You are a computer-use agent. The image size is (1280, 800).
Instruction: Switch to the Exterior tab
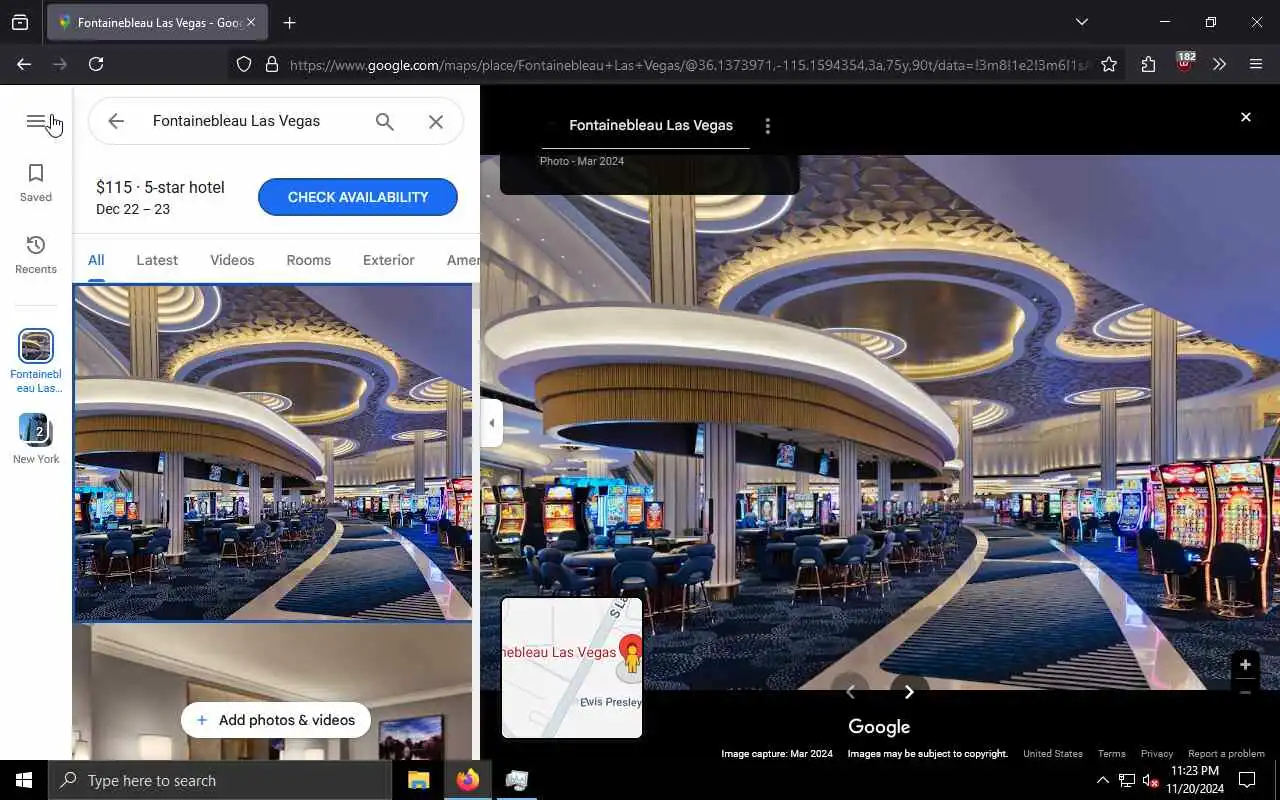click(x=389, y=260)
